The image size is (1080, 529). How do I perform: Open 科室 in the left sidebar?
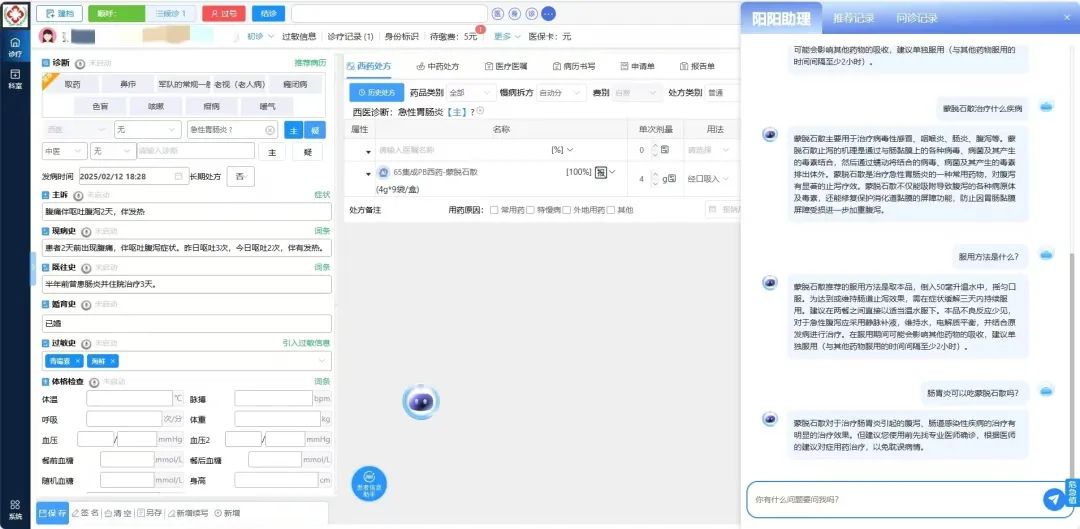coord(15,78)
